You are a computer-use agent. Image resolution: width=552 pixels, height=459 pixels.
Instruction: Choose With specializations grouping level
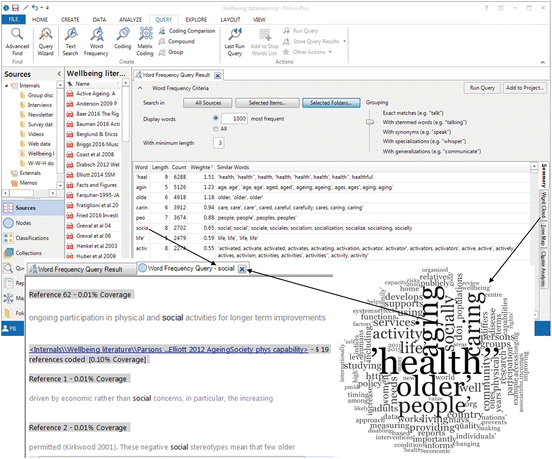coord(424,141)
